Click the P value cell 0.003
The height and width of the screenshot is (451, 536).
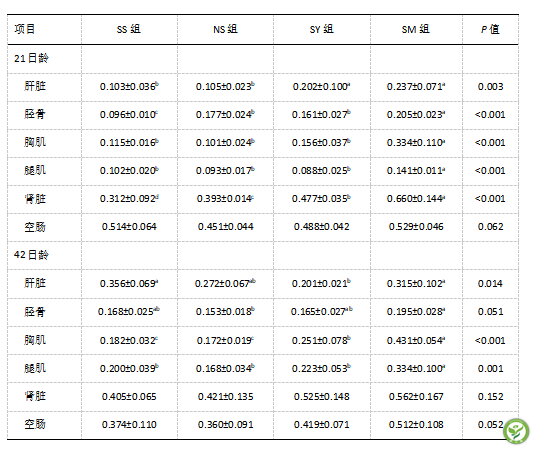click(491, 86)
